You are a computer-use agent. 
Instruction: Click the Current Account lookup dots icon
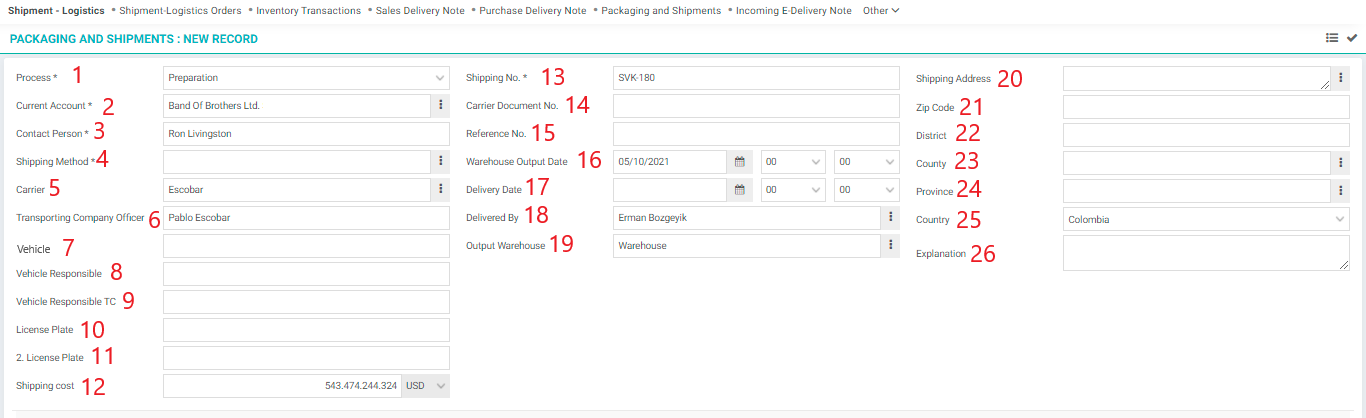pyautogui.click(x=441, y=106)
